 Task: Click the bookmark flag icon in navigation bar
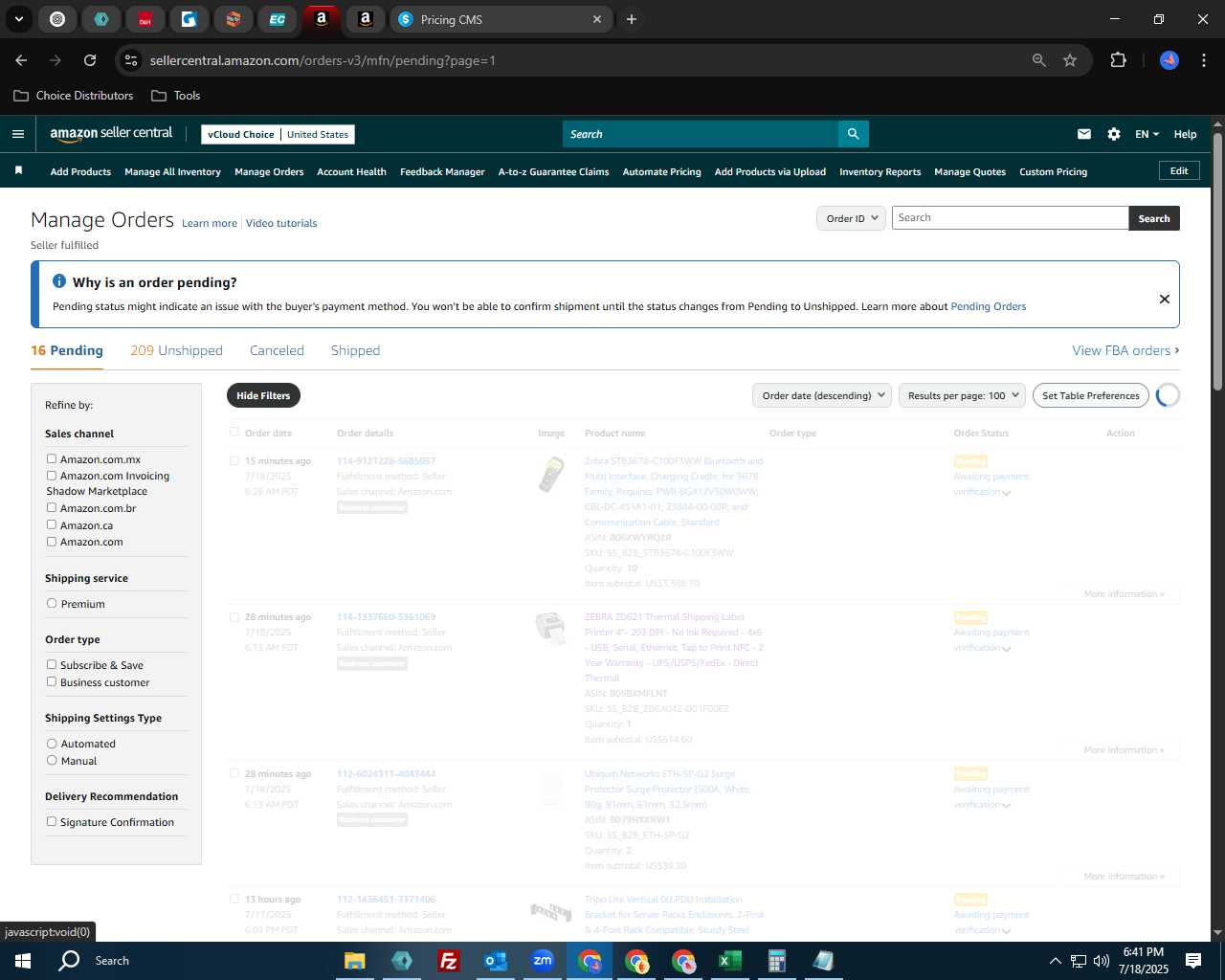tap(18, 170)
